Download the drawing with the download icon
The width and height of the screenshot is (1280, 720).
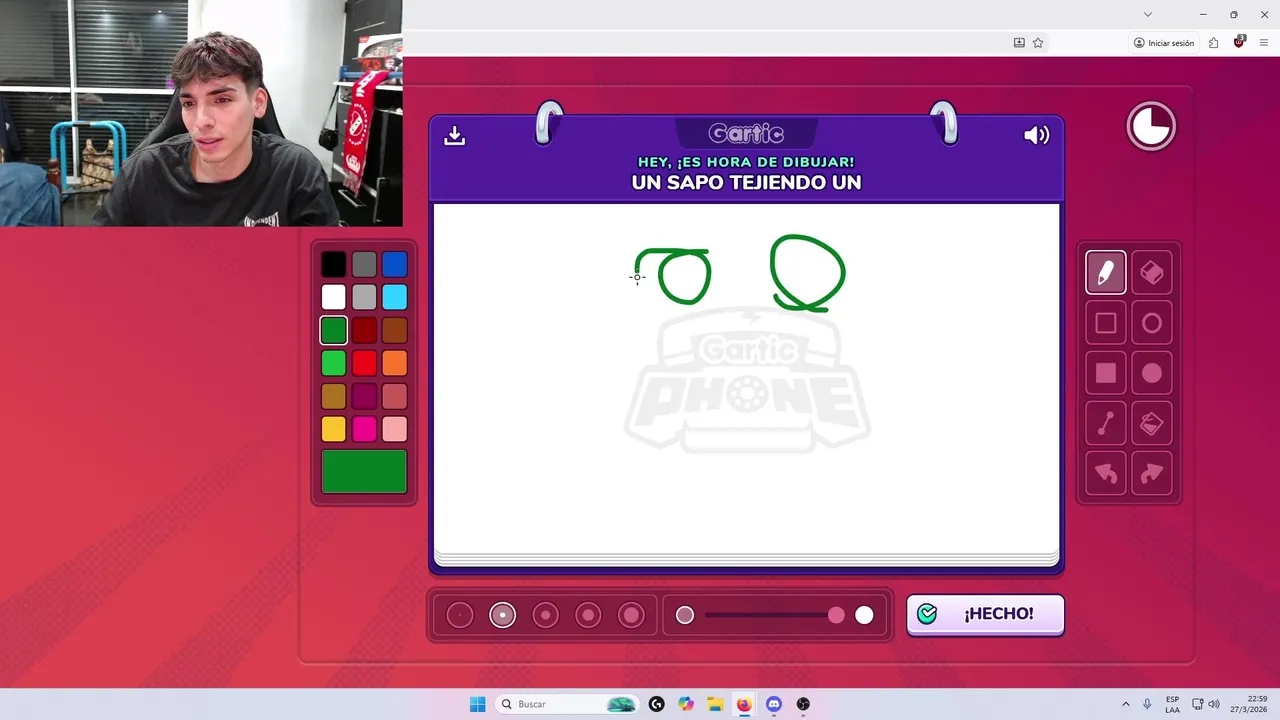[455, 135]
